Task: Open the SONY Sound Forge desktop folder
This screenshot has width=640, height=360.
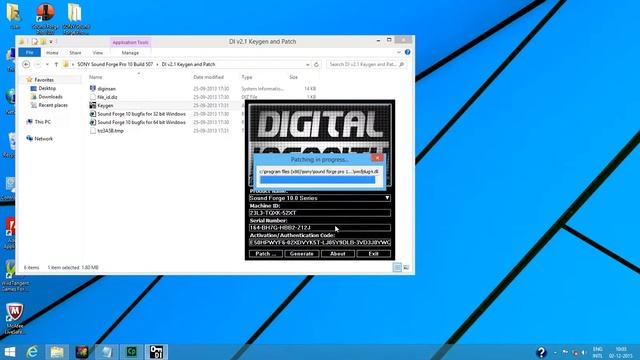Action: pos(75,19)
